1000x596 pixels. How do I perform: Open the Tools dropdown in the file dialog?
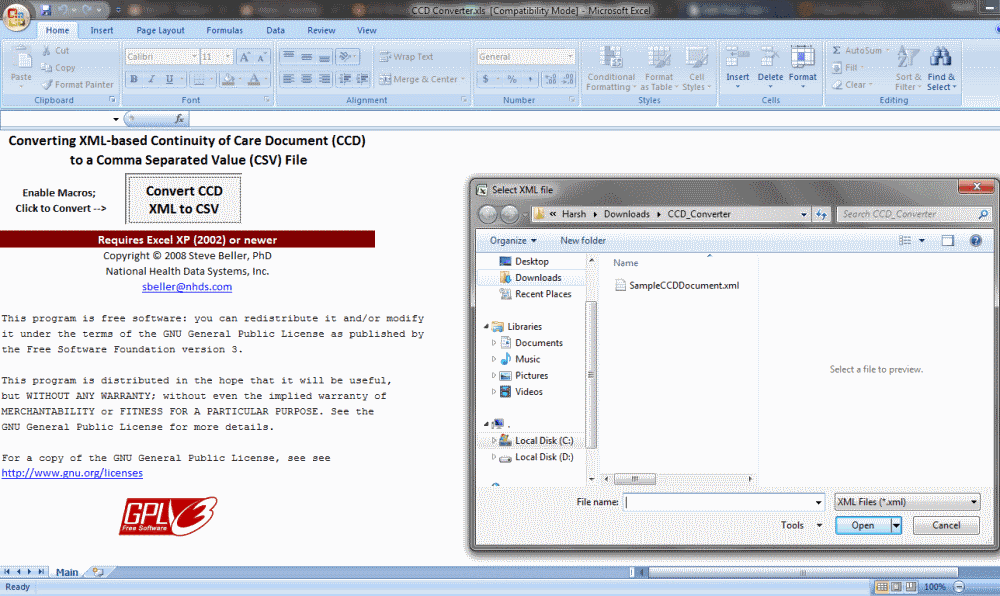tap(801, 525)
